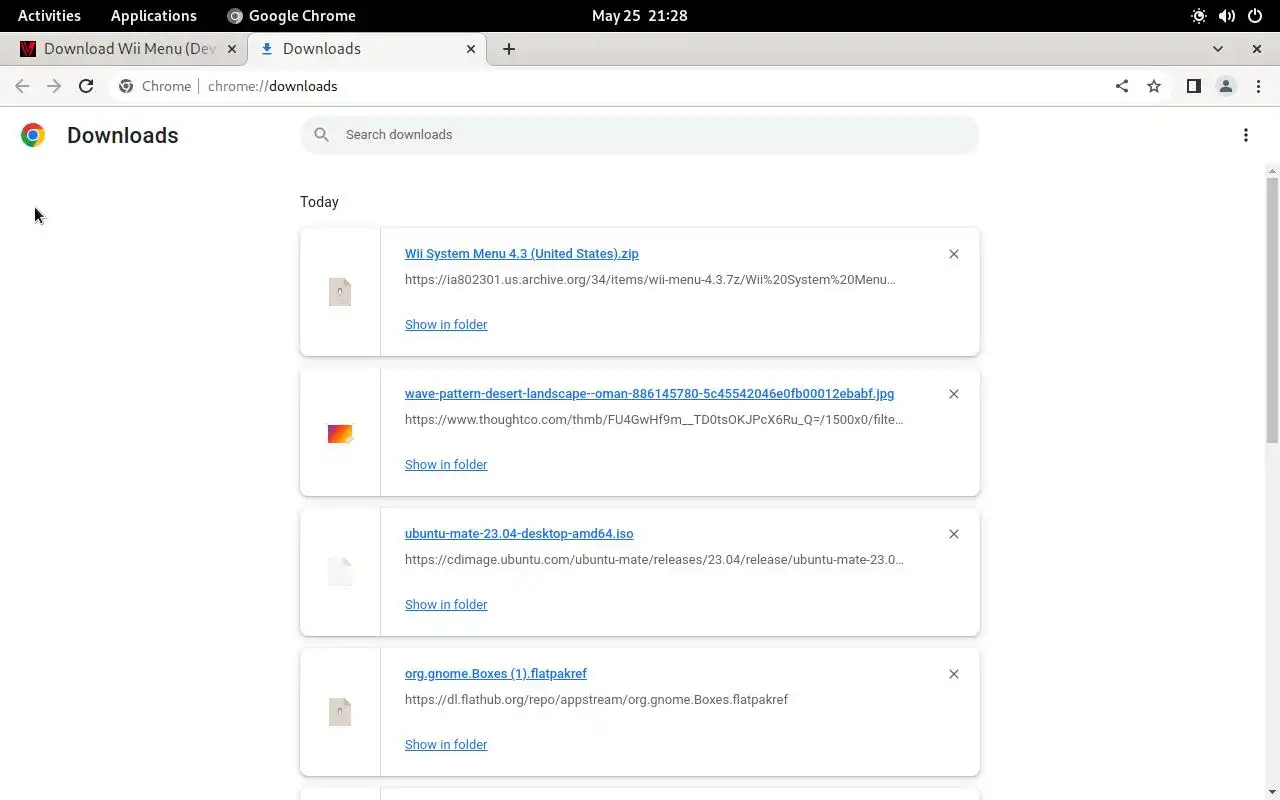
Task: Click the Wii System Menu zip file icon
Action: [340, 292]
